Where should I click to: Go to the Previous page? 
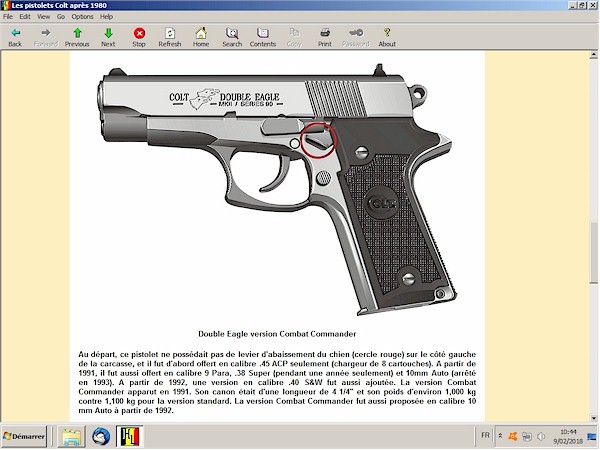[77, 37]
